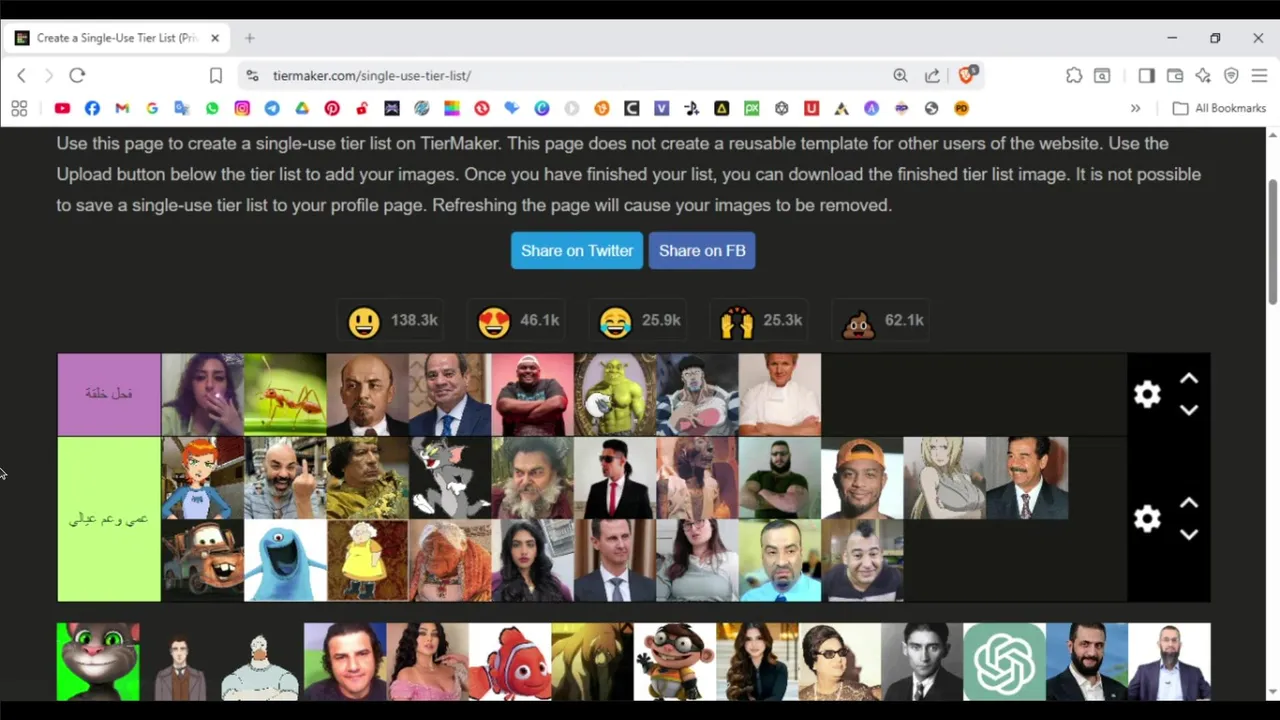Screen dimensions: 1280x720
Task: Open the Facebook bookmark
Action: click(92, 108)
